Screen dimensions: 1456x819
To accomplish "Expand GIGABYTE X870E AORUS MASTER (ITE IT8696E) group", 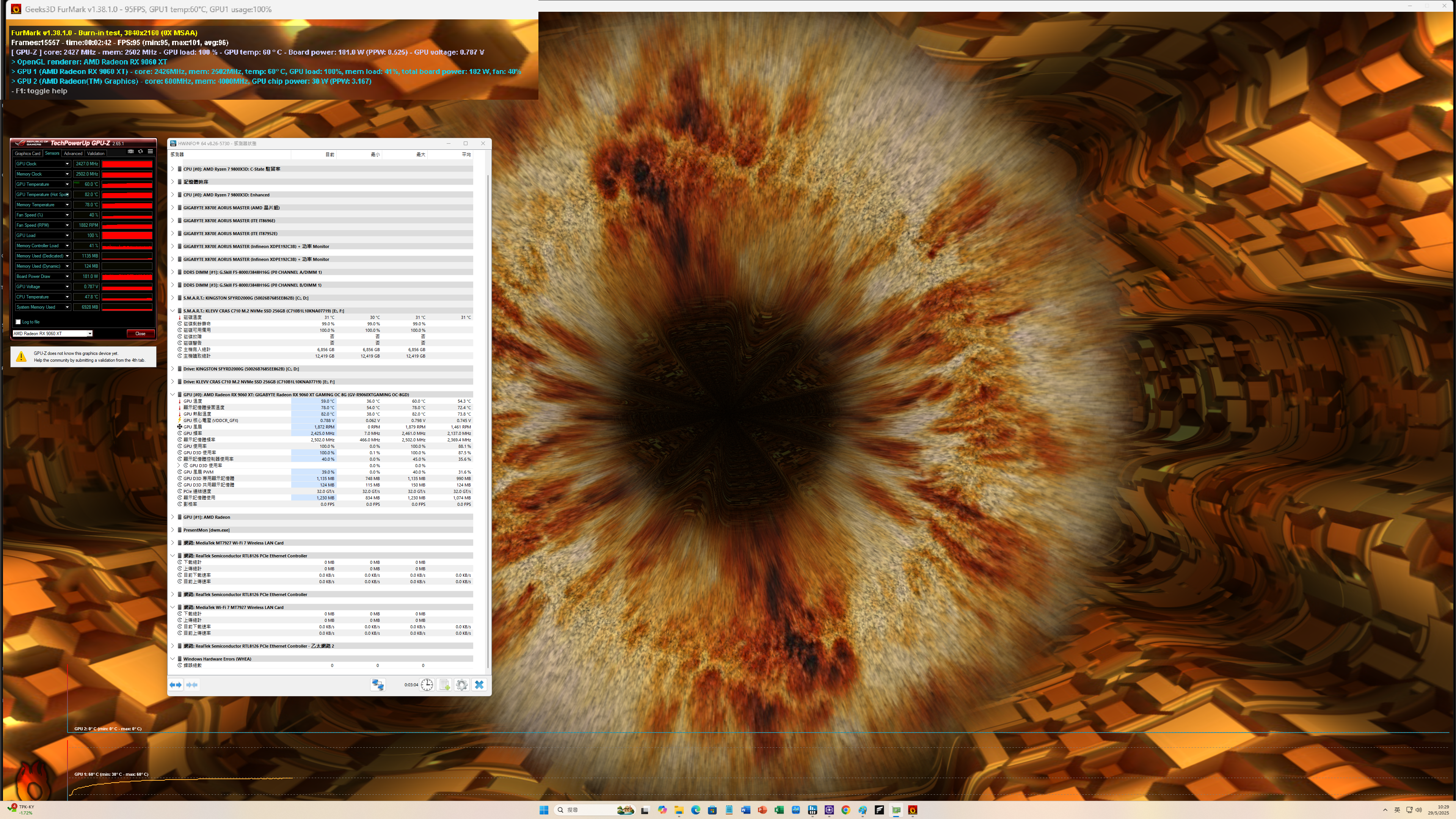I will pyautogui.click(x=173, y=220).
